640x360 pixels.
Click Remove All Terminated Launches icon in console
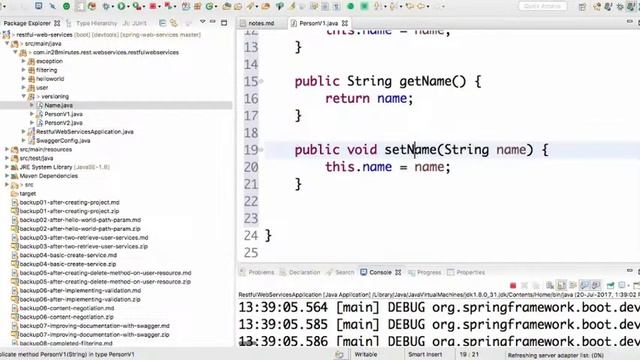(536, 285)
